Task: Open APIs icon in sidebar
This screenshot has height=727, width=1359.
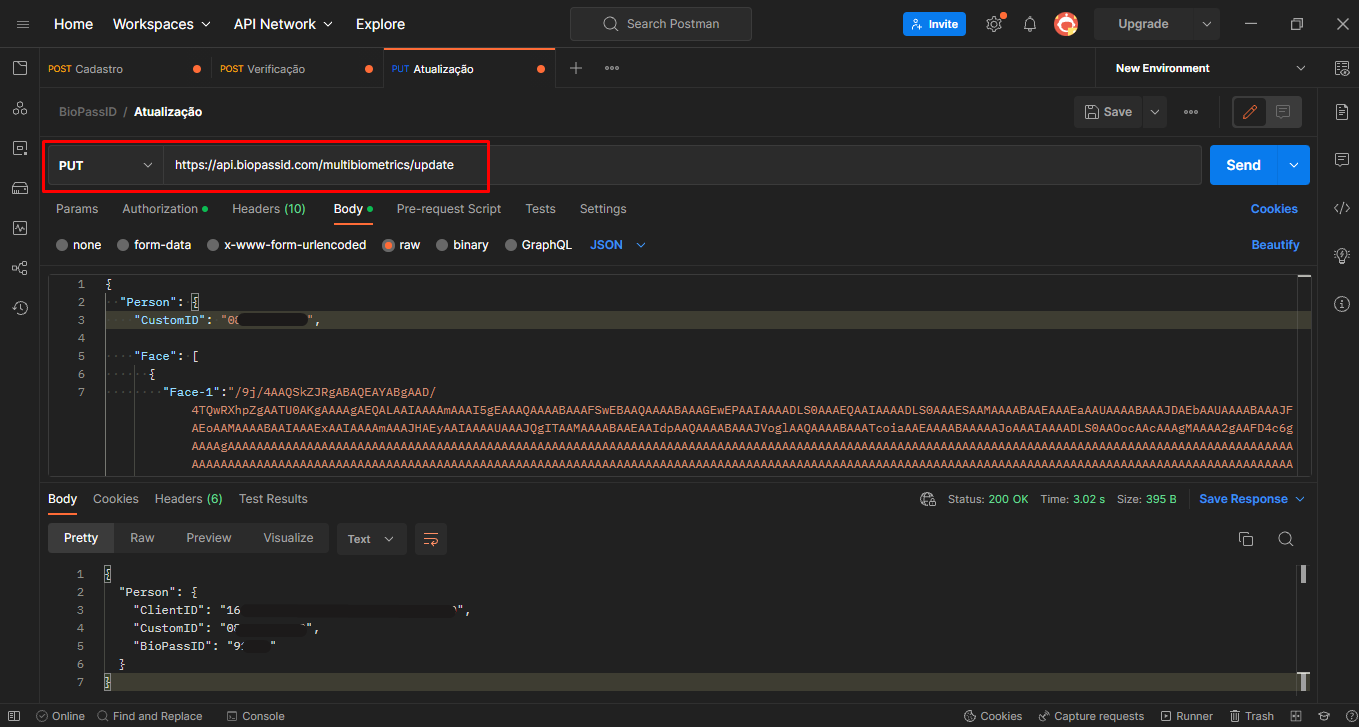Action: pos(20,108)
